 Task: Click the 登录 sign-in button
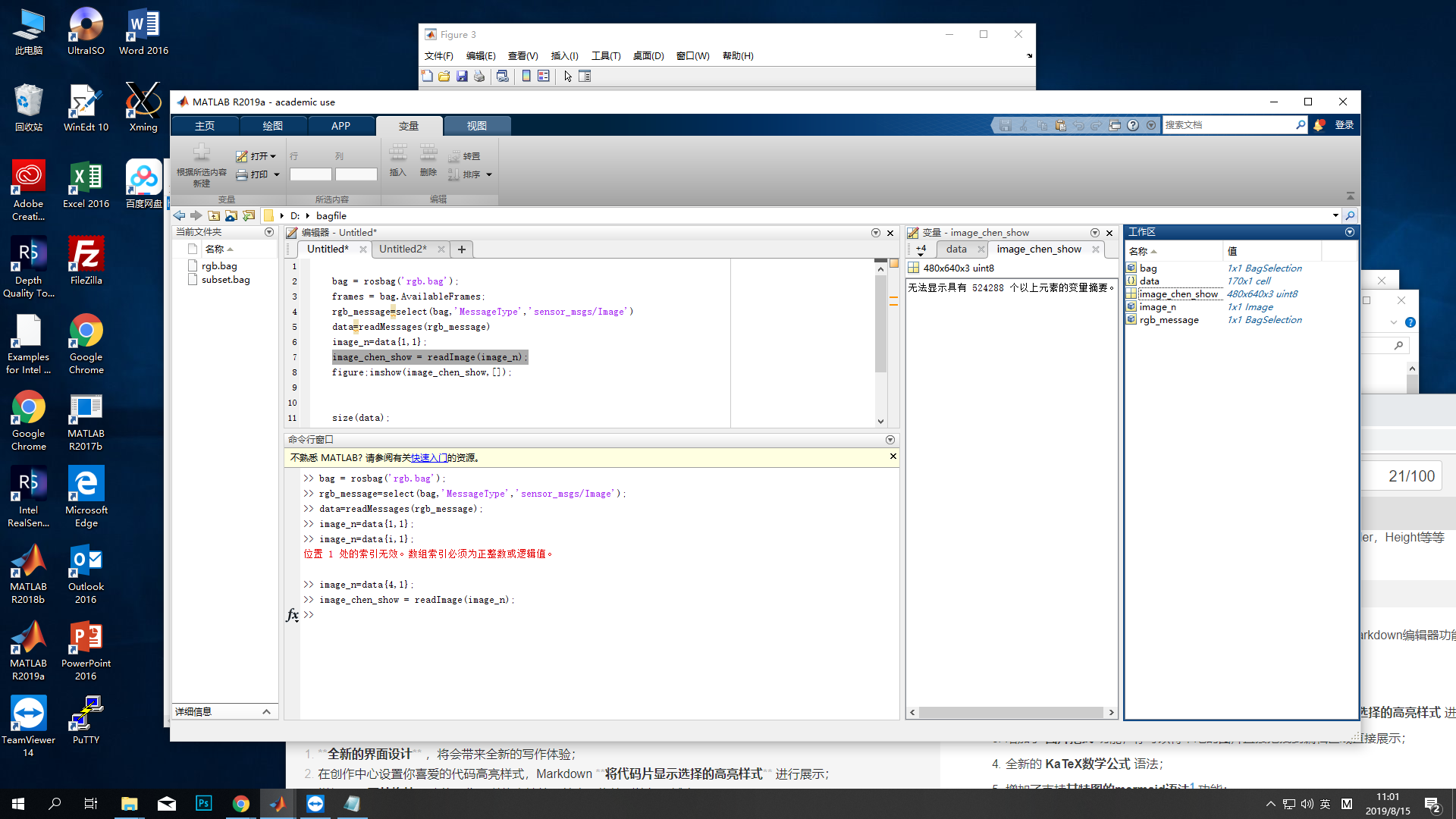pyautogui.click(x=1344, y=125)
